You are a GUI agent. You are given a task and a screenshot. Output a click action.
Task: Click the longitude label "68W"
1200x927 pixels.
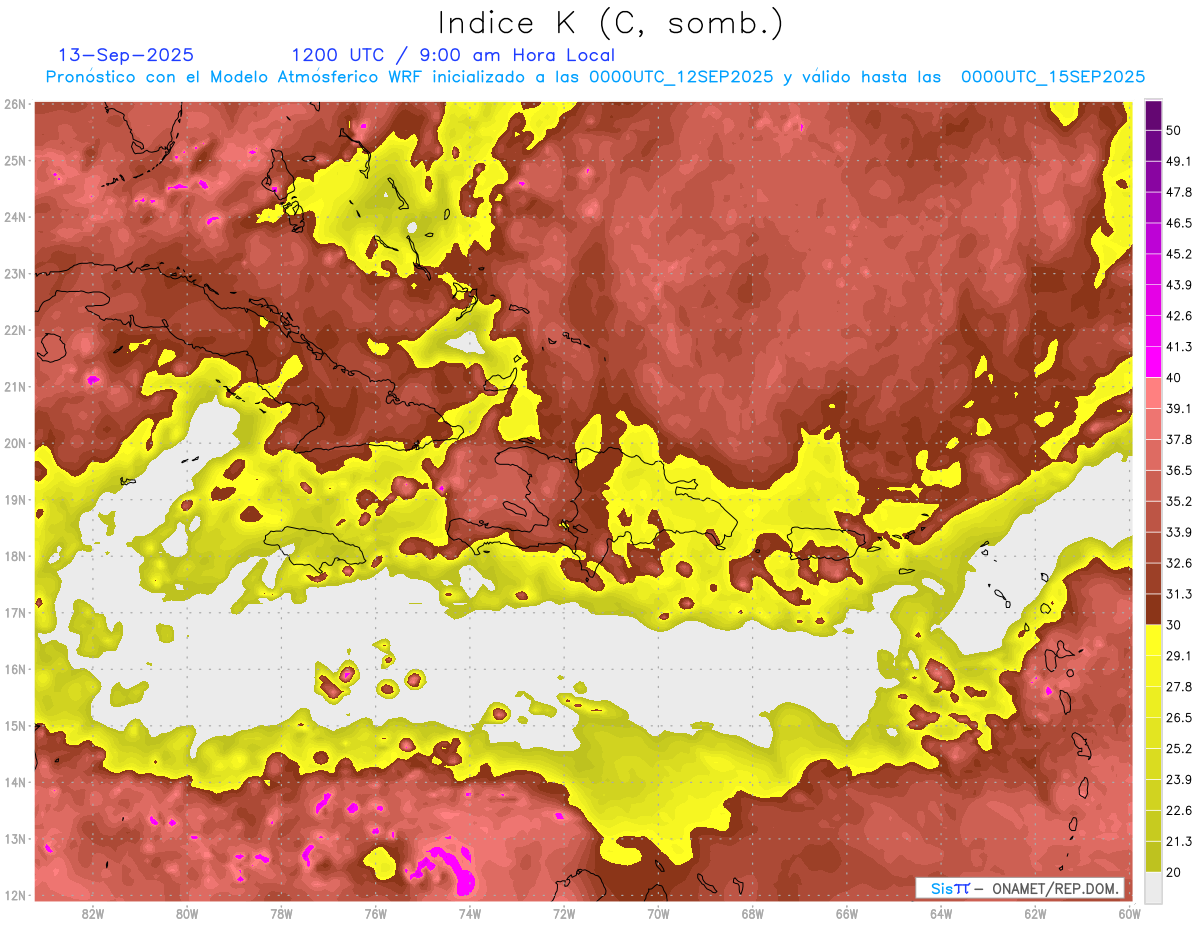click(x=753, y=913)
